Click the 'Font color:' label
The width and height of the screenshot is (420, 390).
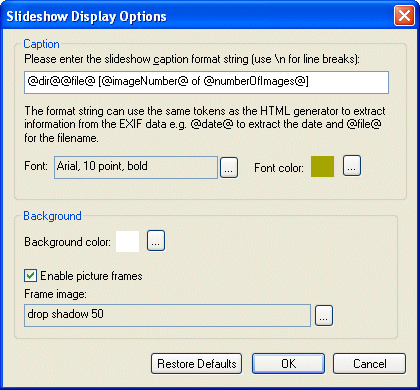[x=279, y=168]
